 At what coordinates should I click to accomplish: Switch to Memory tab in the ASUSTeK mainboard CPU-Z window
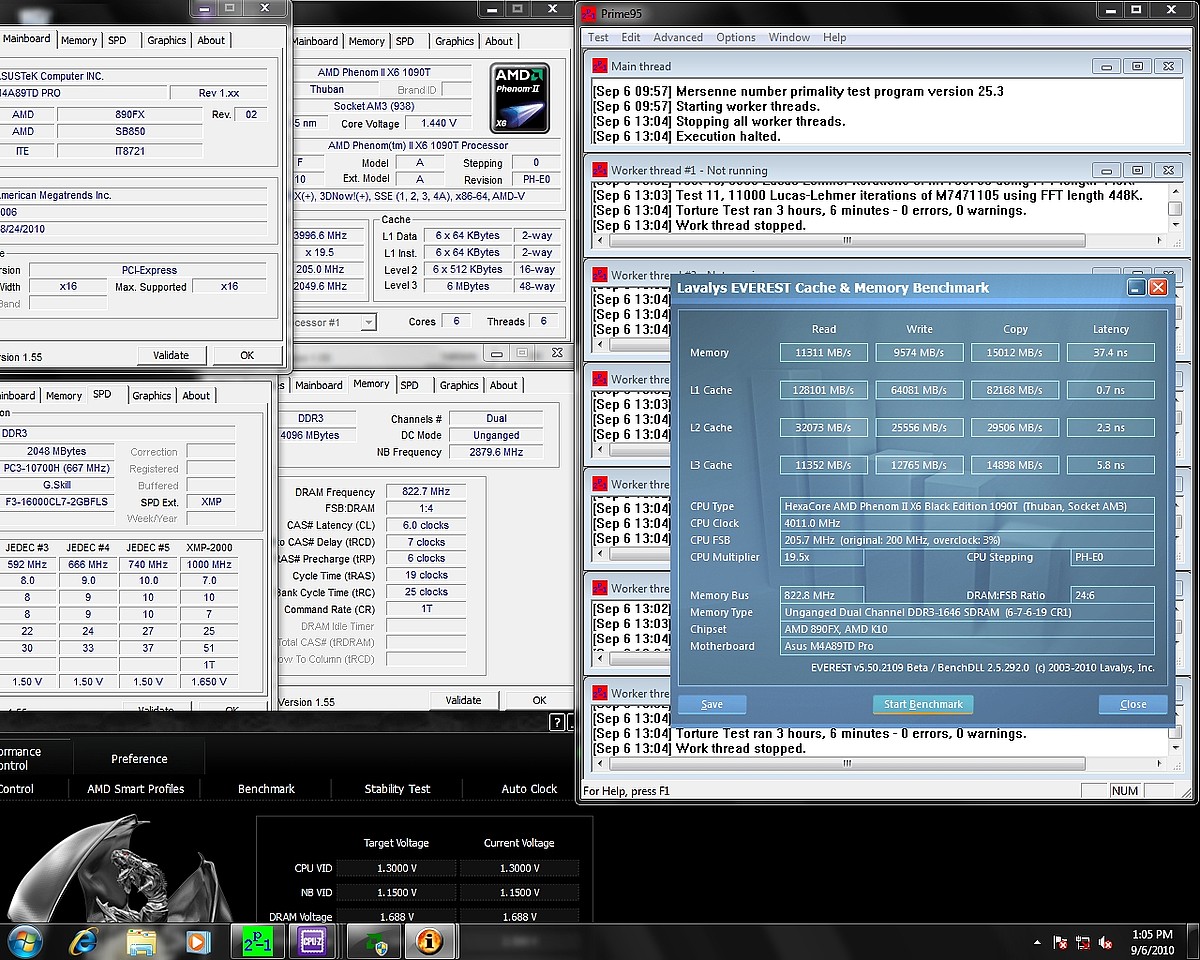click(79, 41)
